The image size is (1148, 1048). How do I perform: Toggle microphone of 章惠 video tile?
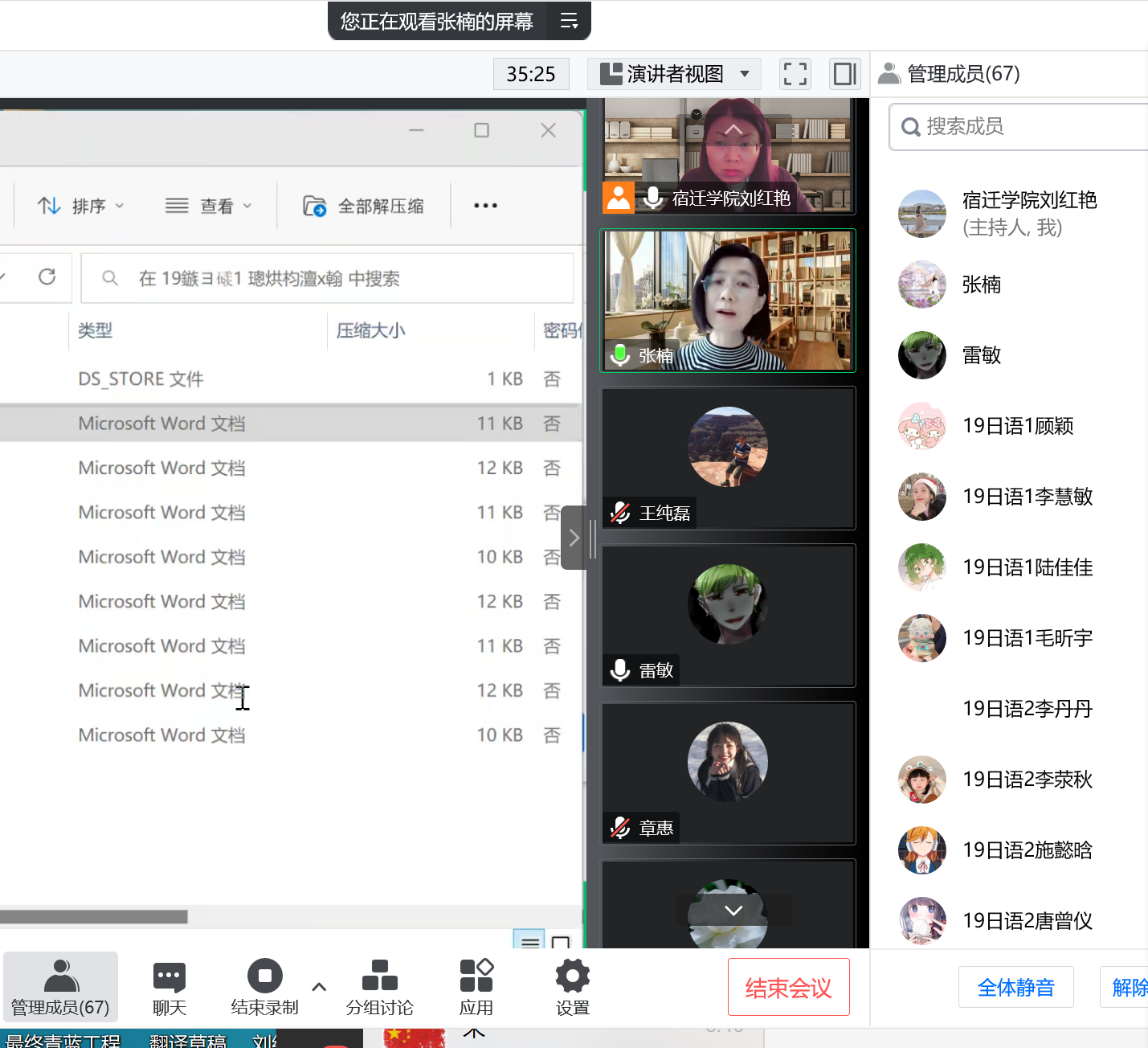click(x=620, y=828)
